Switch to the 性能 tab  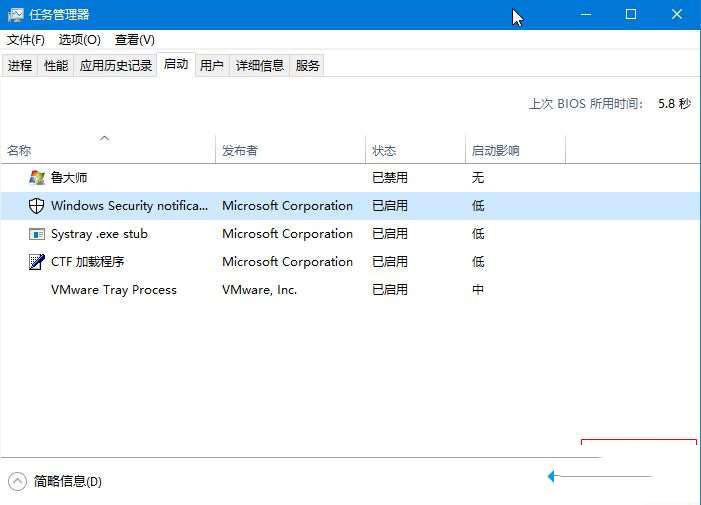click(56, 66)
